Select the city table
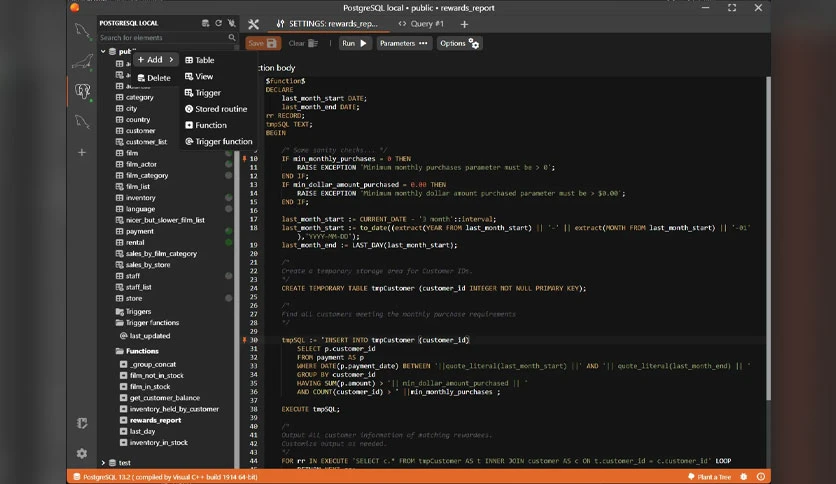This screenshot has height=484, width=836. point(127,108)
